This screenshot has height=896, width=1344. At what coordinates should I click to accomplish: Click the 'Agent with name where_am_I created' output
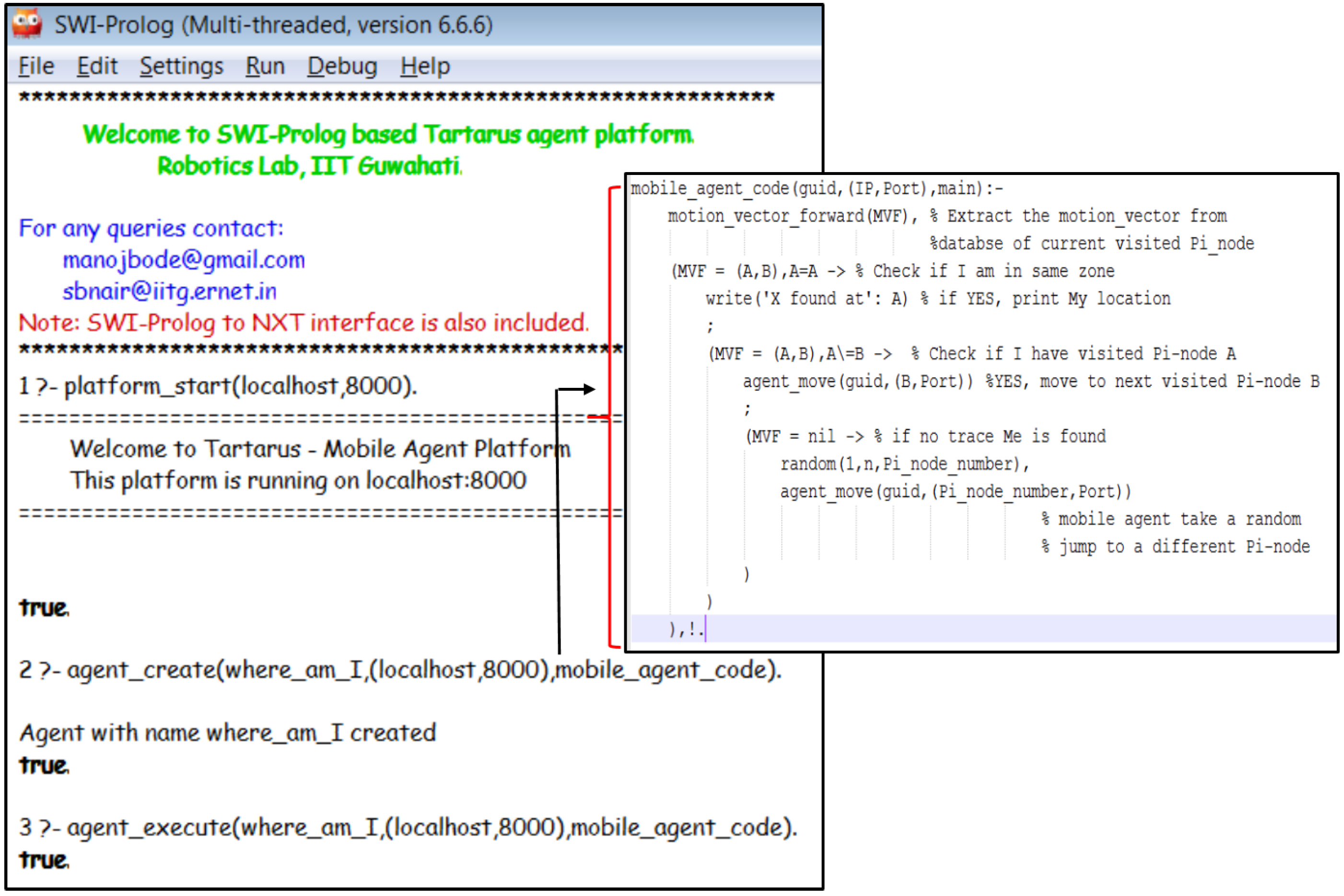coord(227,733)
